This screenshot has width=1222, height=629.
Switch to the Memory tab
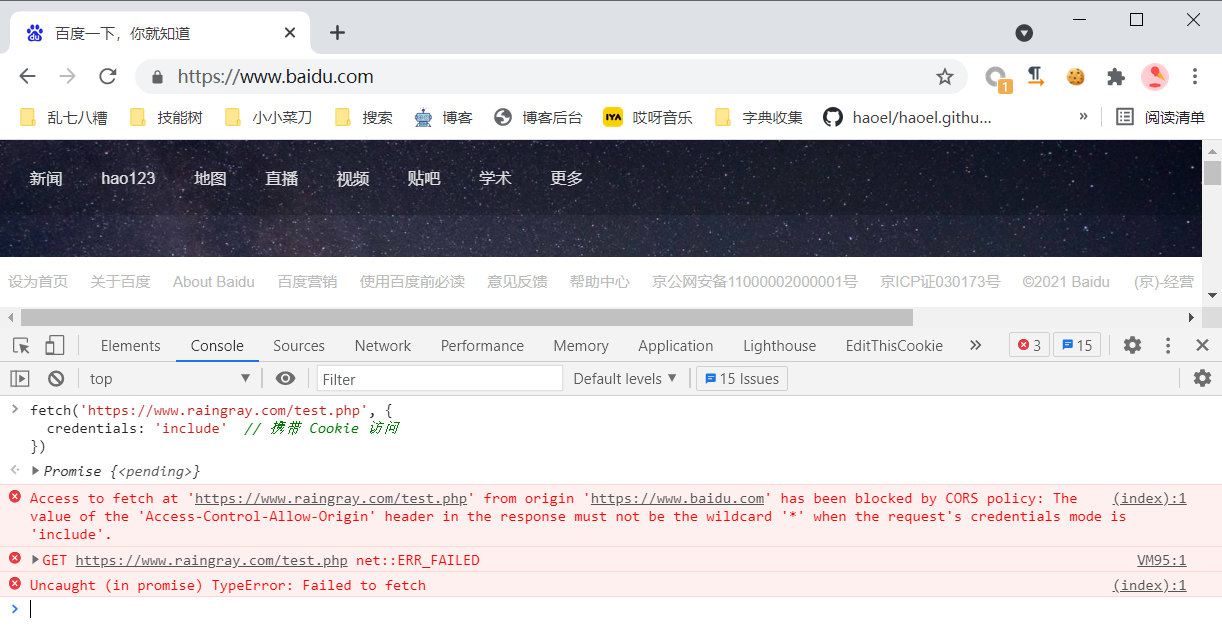click(x=581, y=345)
